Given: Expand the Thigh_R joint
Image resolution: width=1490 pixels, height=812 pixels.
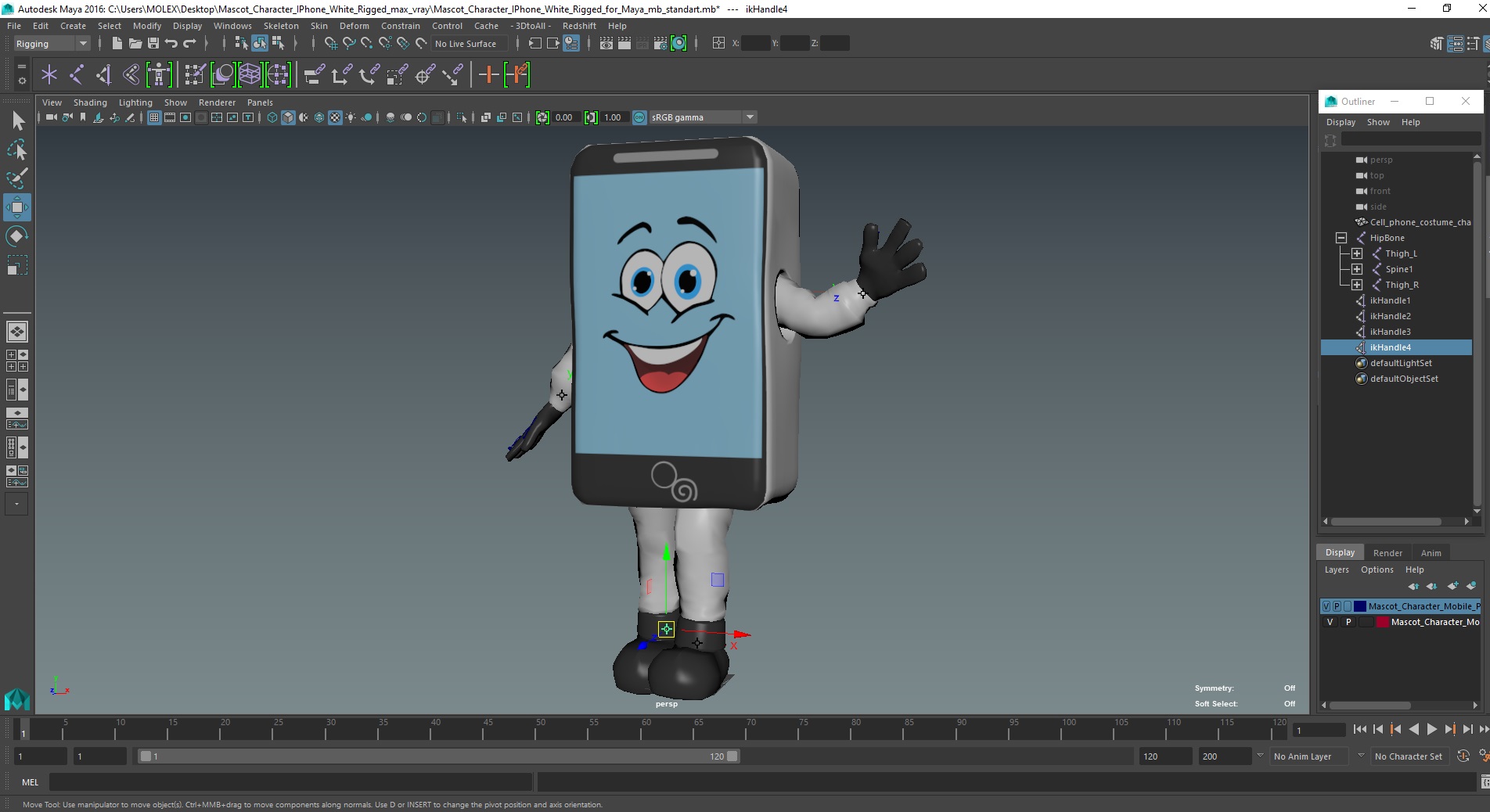Looking at the screenshot, I should pos(1357,285).
